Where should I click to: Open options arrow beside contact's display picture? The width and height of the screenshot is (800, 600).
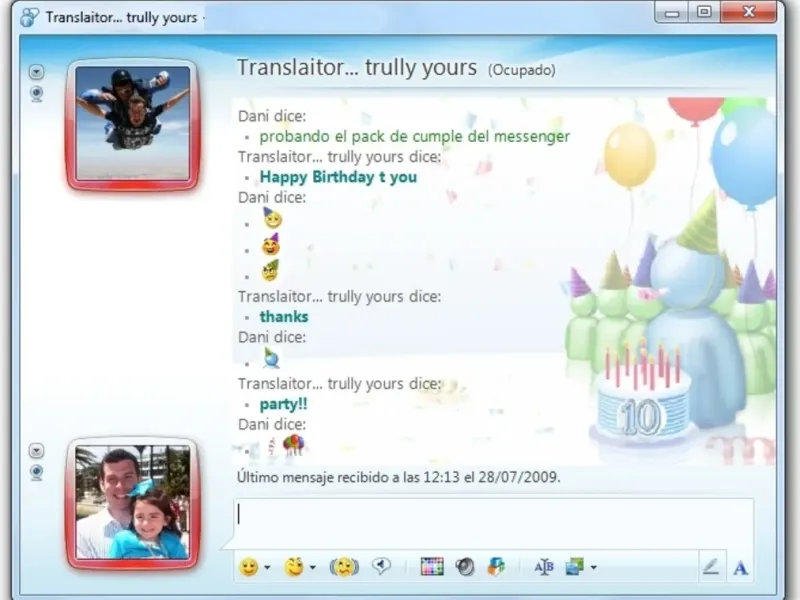pos(36,72)
